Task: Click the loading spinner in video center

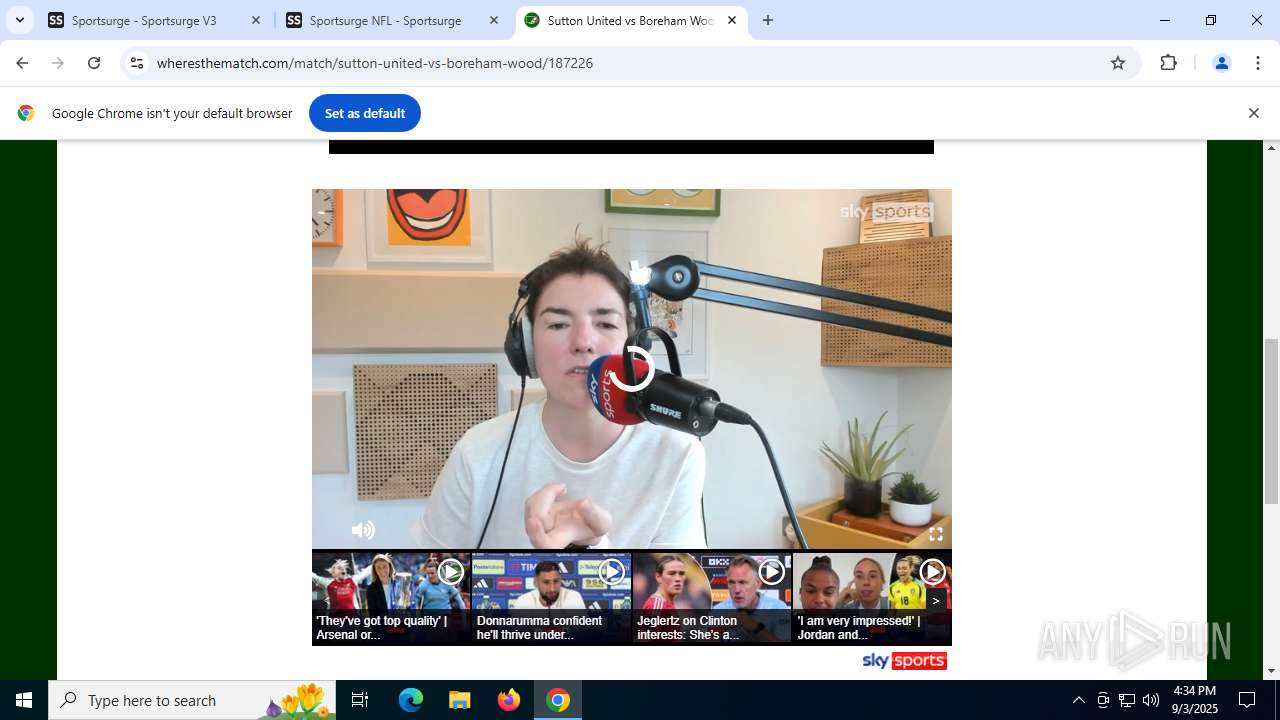Action: click(631, 369)
